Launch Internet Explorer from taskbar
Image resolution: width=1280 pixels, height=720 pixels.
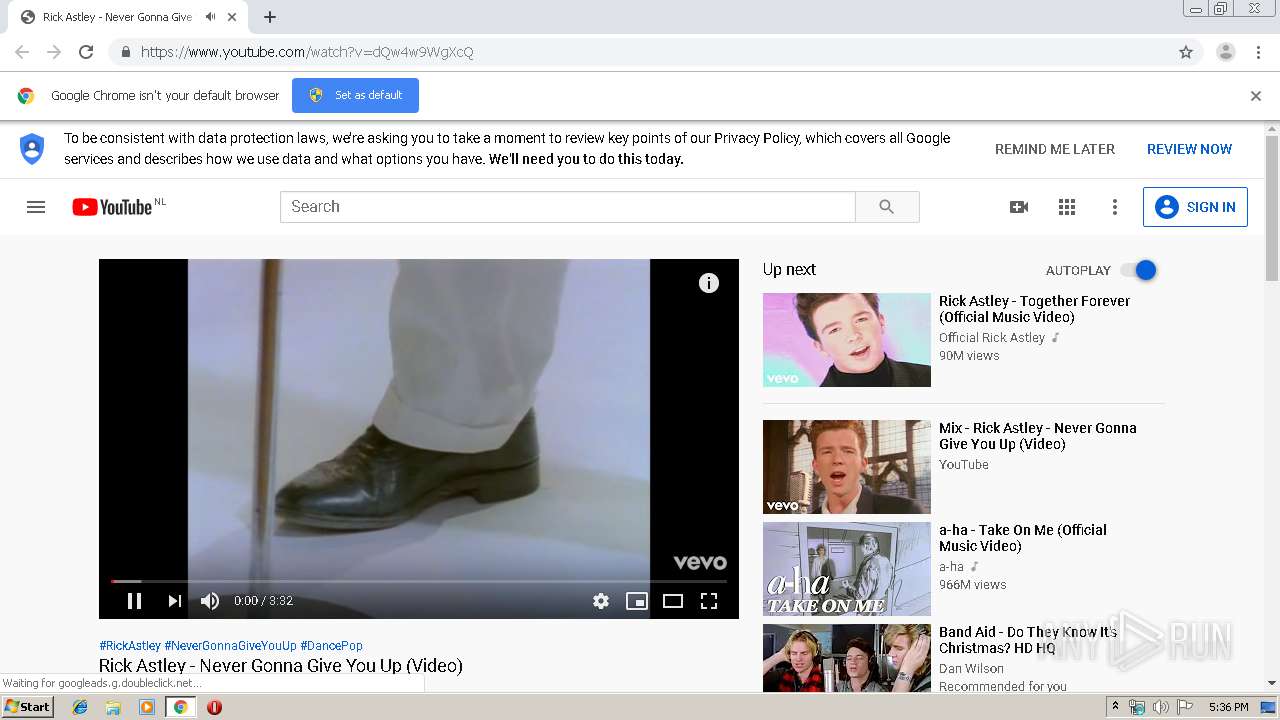[x=80, y=707]
